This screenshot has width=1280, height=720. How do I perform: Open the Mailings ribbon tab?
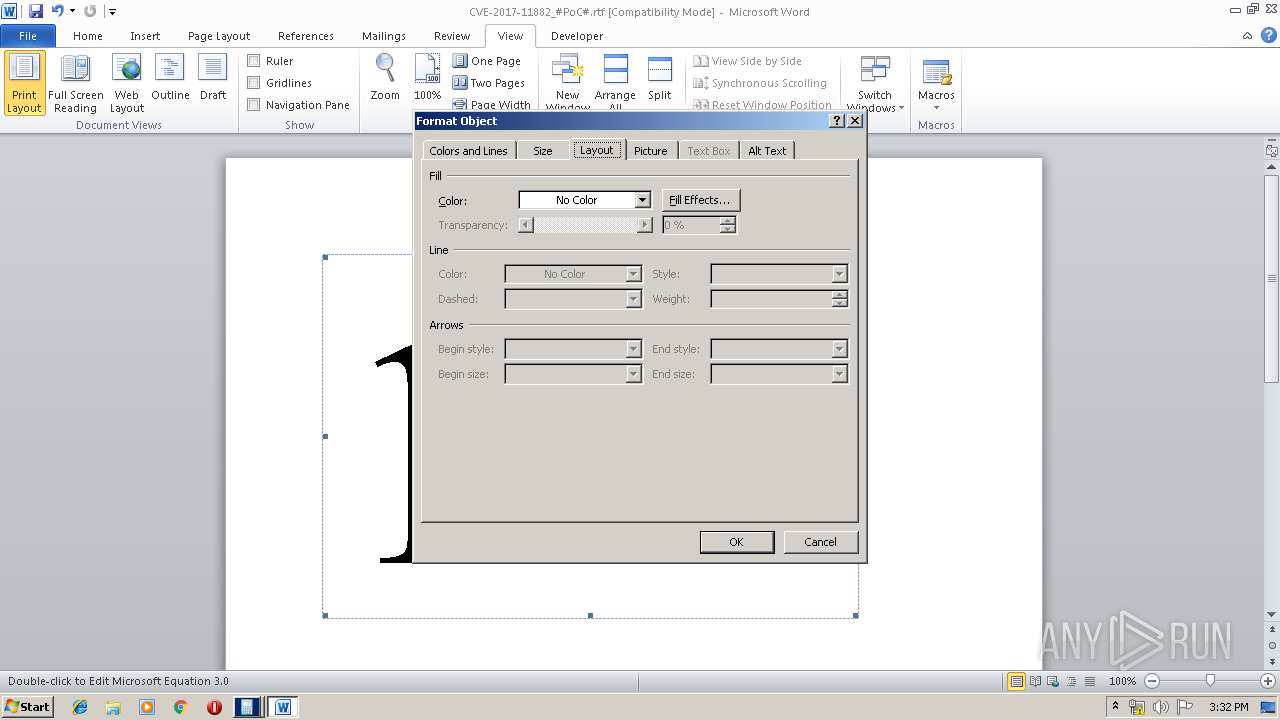point(384,36)
